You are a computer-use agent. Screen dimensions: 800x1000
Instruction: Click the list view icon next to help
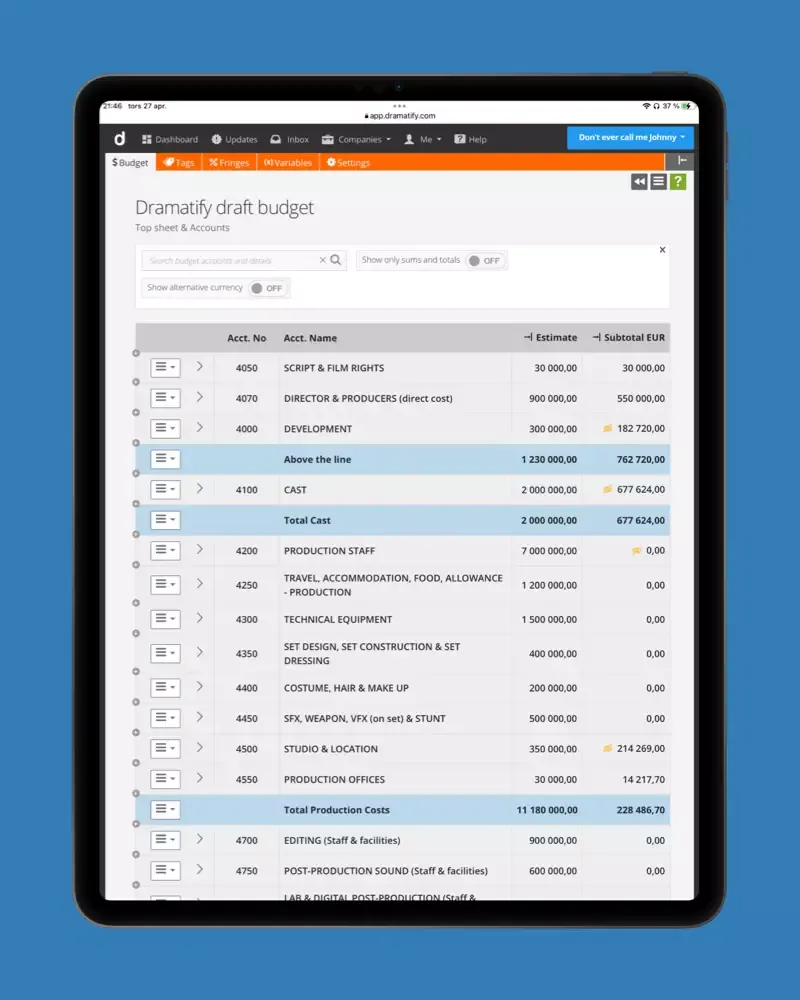[x=658, y=182]
